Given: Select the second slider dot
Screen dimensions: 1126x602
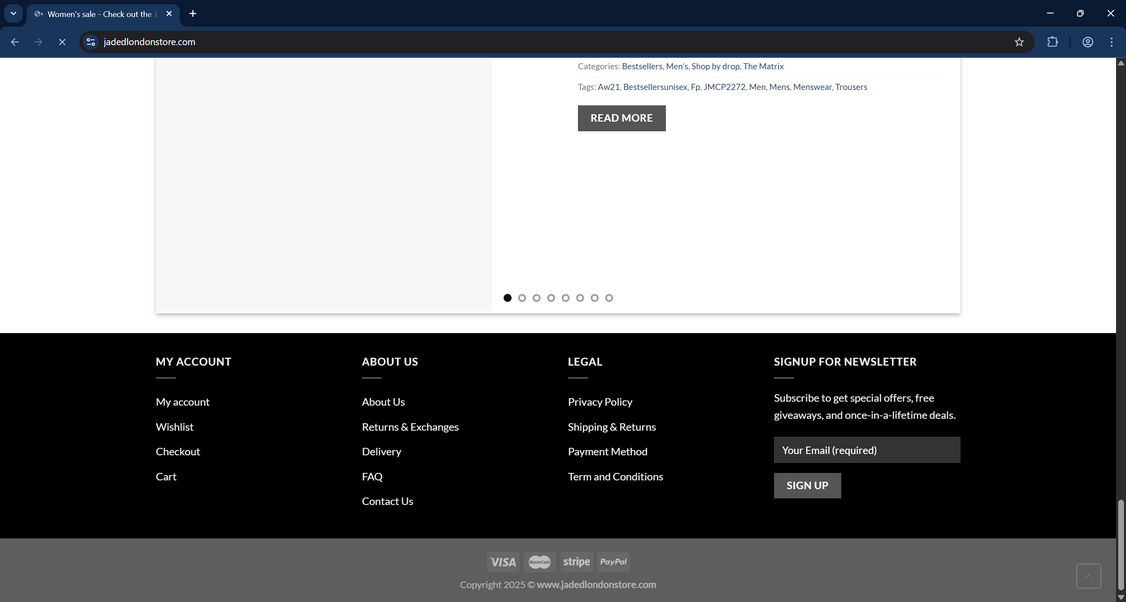Looking at the screenshot, I should pyautogui.click(x=522, y=298).
